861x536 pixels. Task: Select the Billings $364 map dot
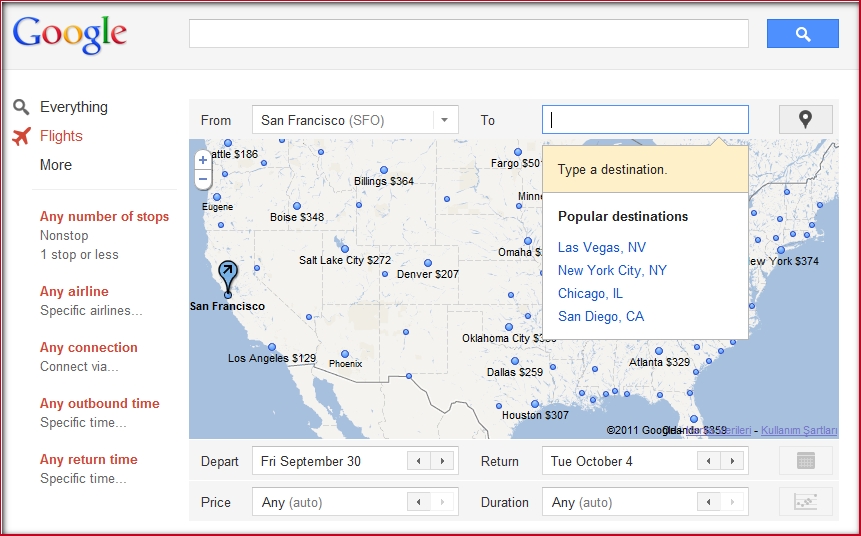384,170
